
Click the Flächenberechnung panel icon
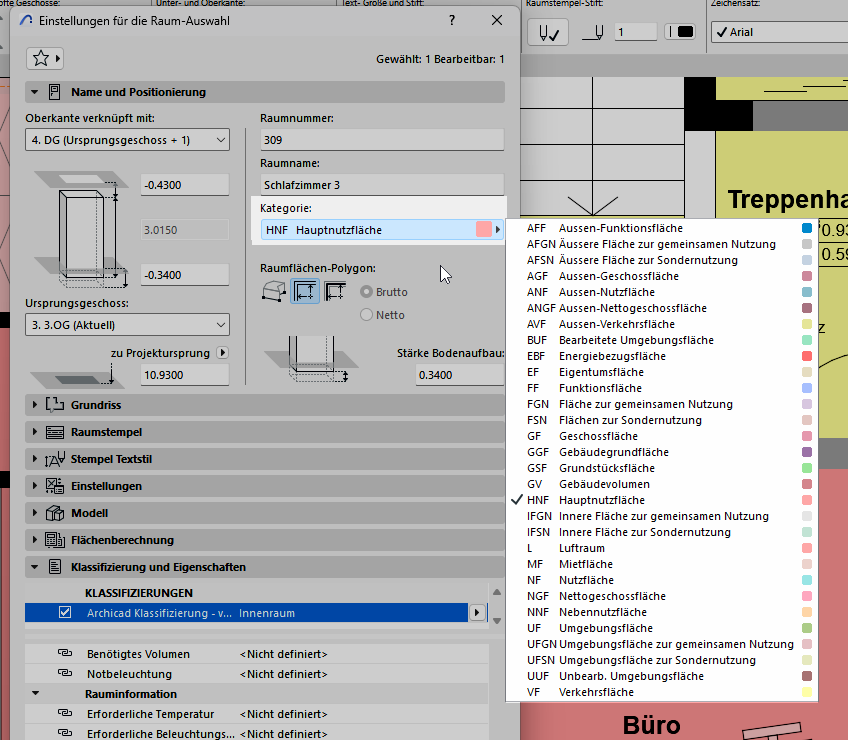click(x=54, y=540)
